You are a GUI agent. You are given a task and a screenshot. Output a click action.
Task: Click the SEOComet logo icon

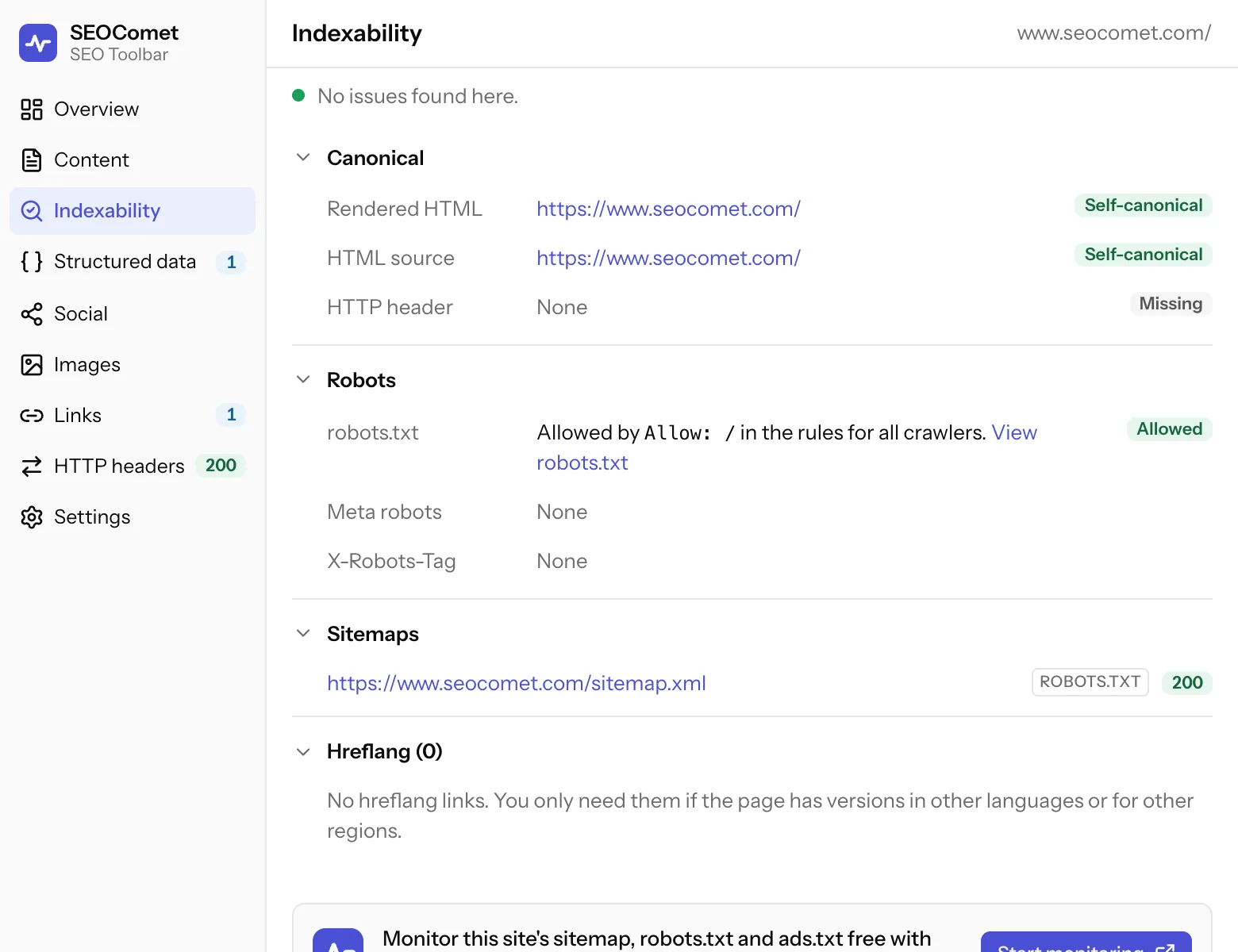[38, 43]
